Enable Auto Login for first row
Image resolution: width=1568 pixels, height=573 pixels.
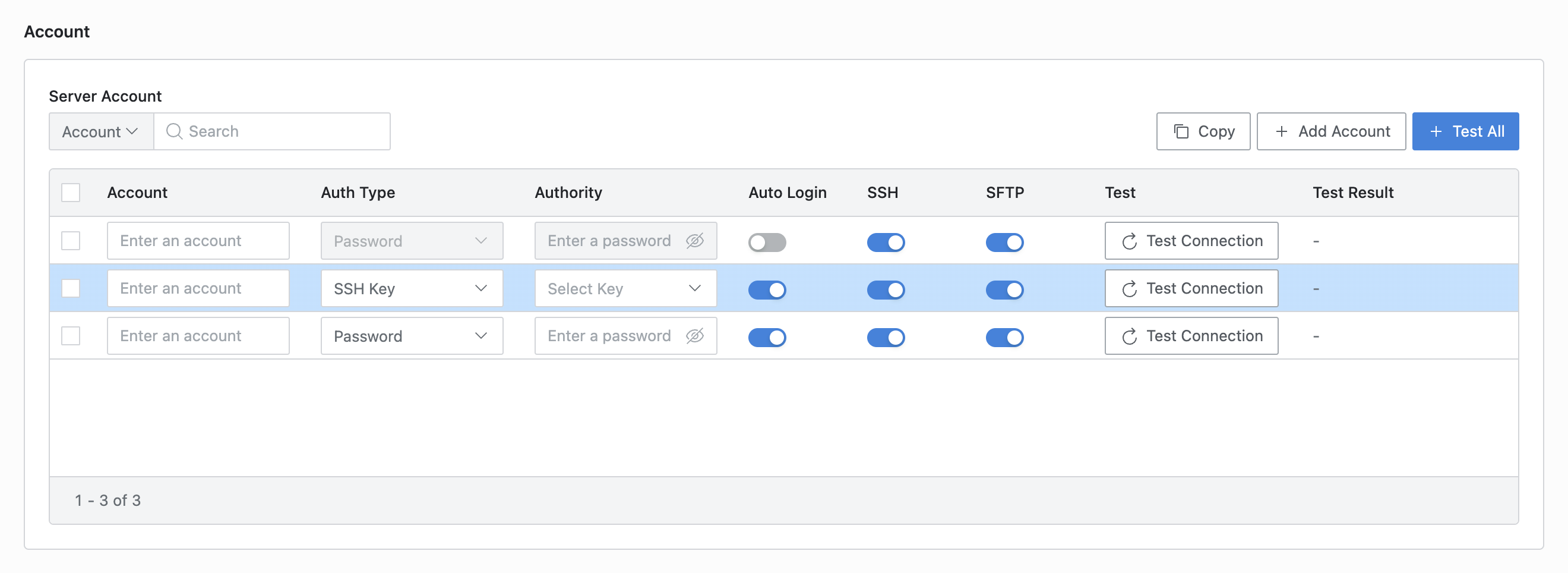coord(767,243)
